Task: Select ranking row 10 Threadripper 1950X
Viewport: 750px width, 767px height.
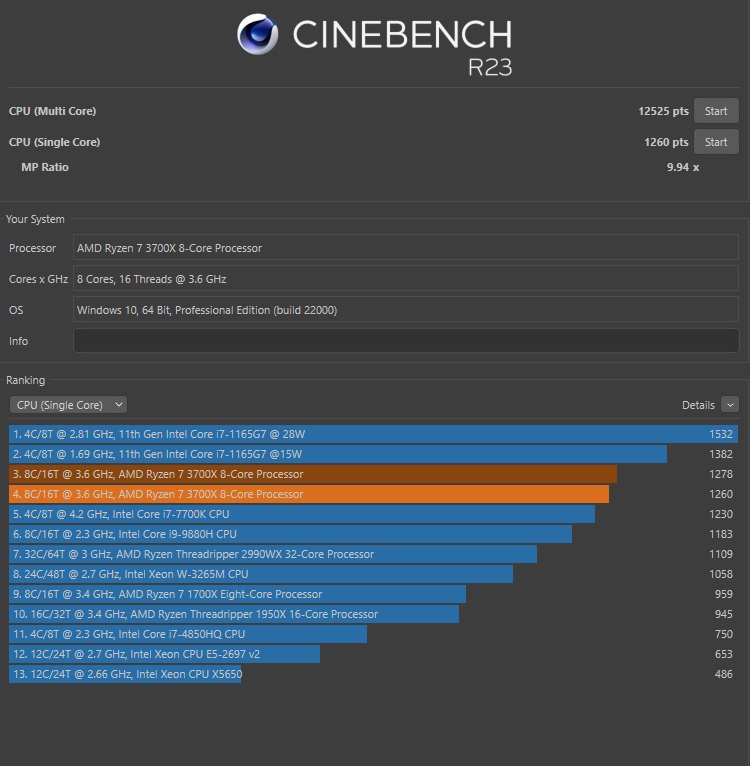Action: (x=373, y=614)
